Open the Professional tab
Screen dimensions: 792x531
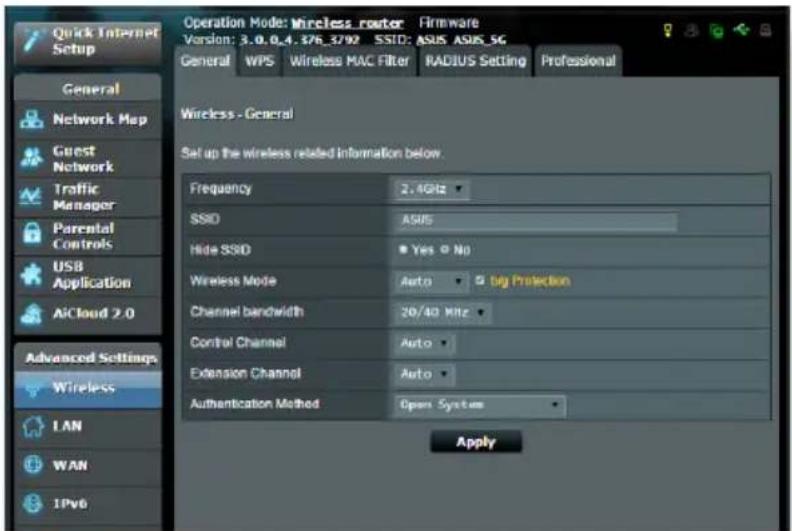(578, 61)
